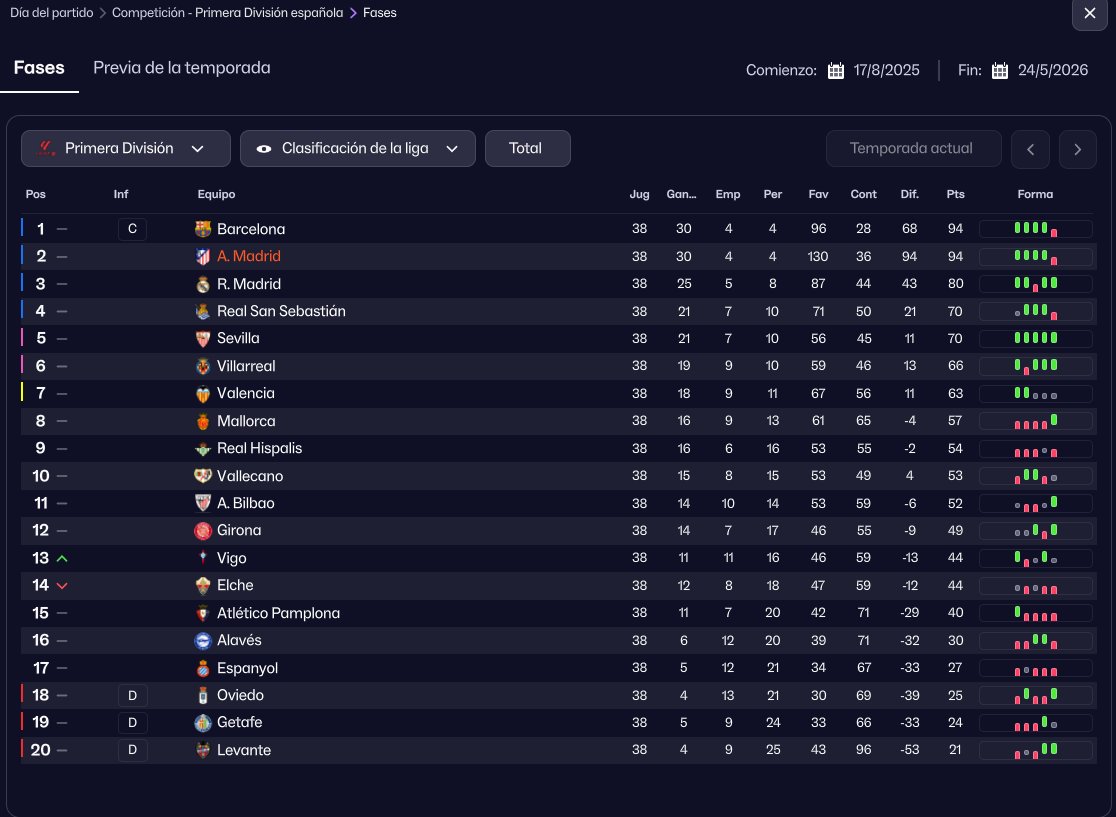Click the Barcelona club crest icon
This screenshot has height=817, width=1116.
[204, 229]
